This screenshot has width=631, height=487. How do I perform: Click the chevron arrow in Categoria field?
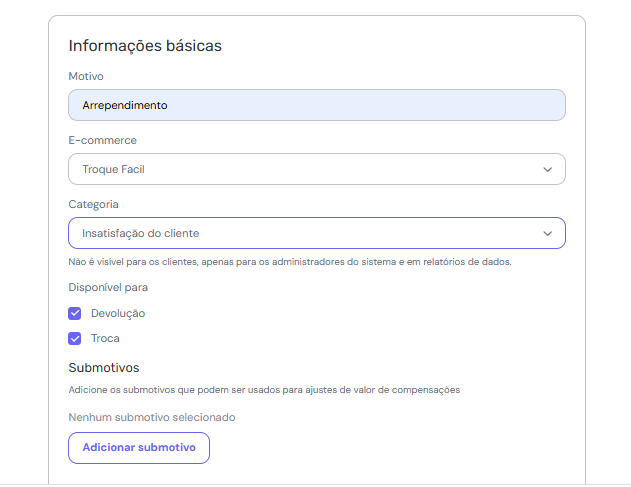point(547,233)
